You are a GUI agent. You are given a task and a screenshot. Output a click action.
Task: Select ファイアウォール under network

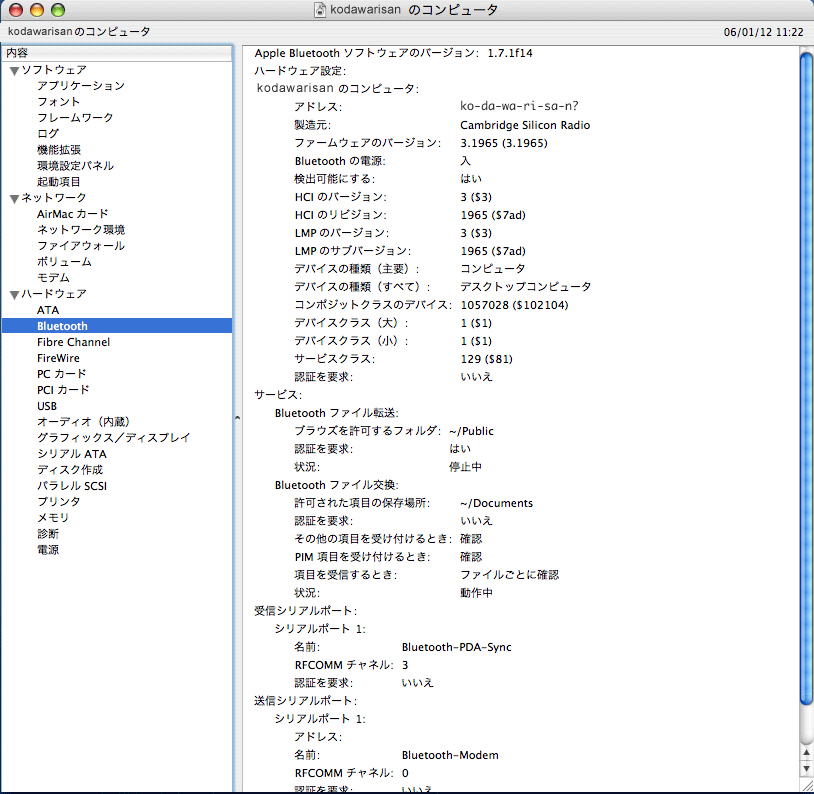pos(80,246)
